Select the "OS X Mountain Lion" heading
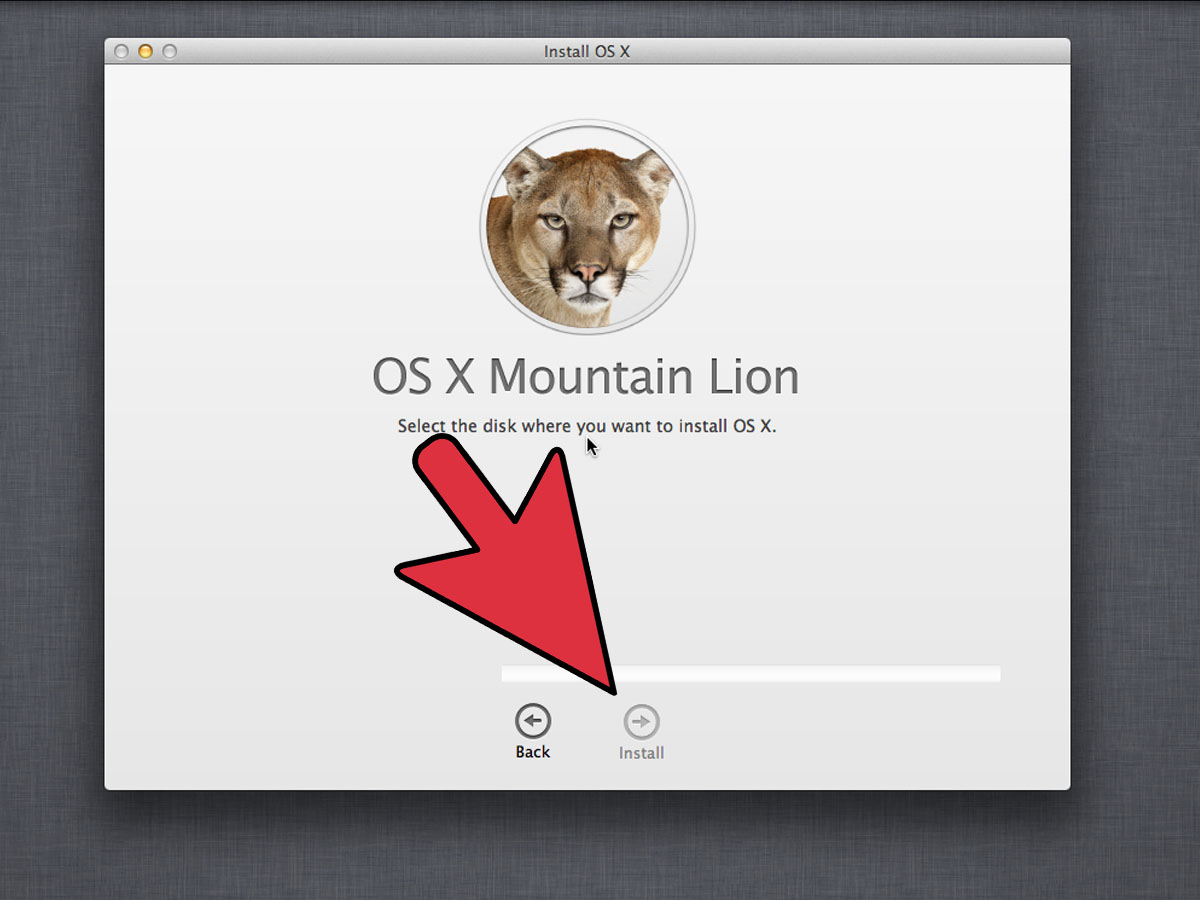 [586, 377]
